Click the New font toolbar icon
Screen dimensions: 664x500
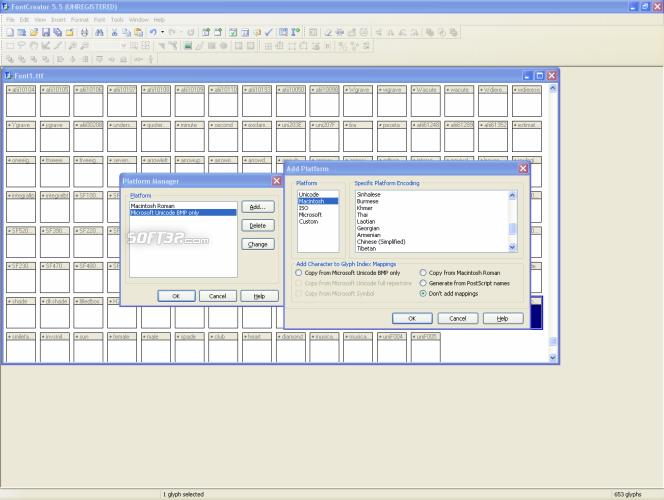click(x=10, y=32)
